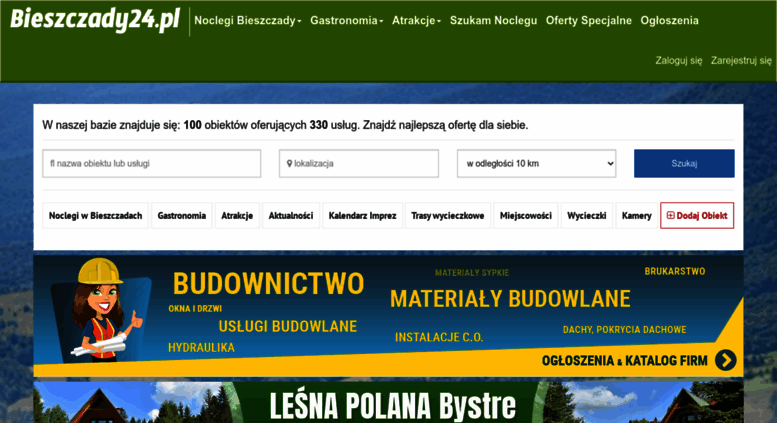The width and height of the screenshot is (777, 423).
Task: Open the Wycieczki section
Action: tap(587, 215)
